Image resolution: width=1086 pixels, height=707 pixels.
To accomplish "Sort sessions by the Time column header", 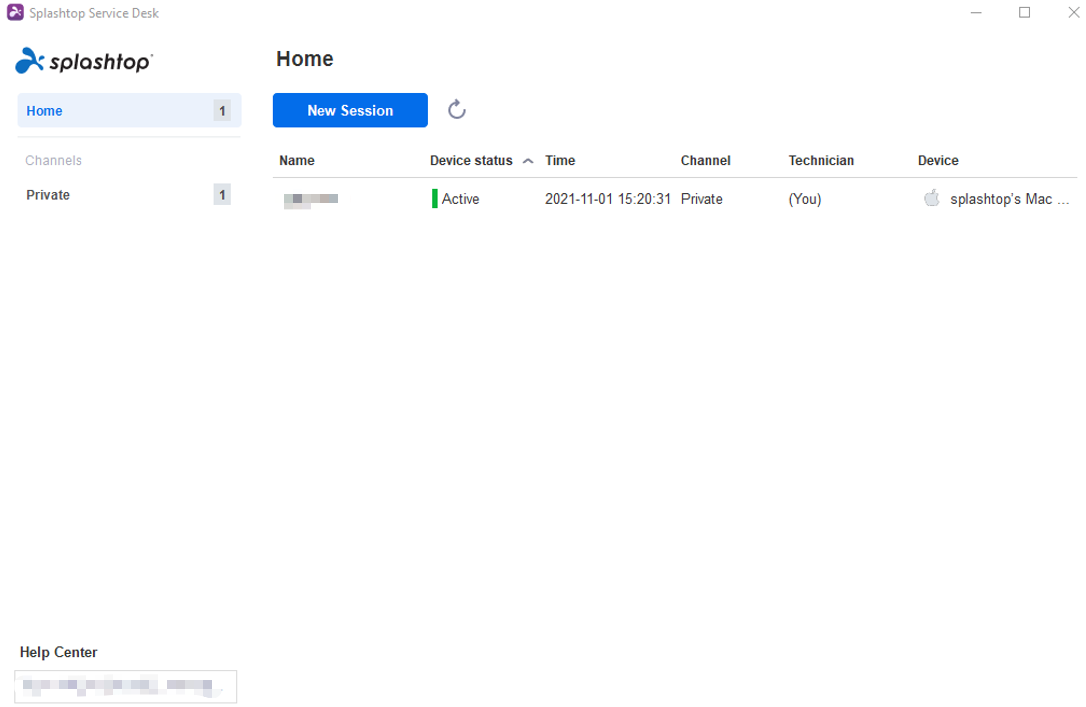I will (x=560, y=161).
